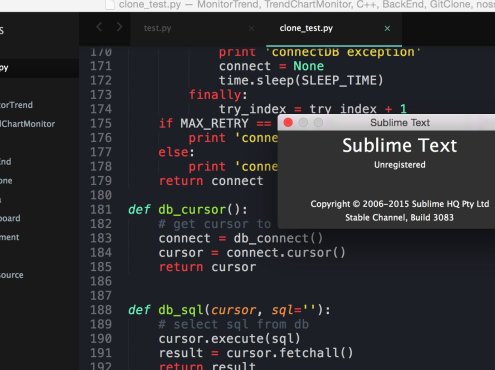
Task: Click line number 181 in the gutter
Action: (x=101, y=210)
